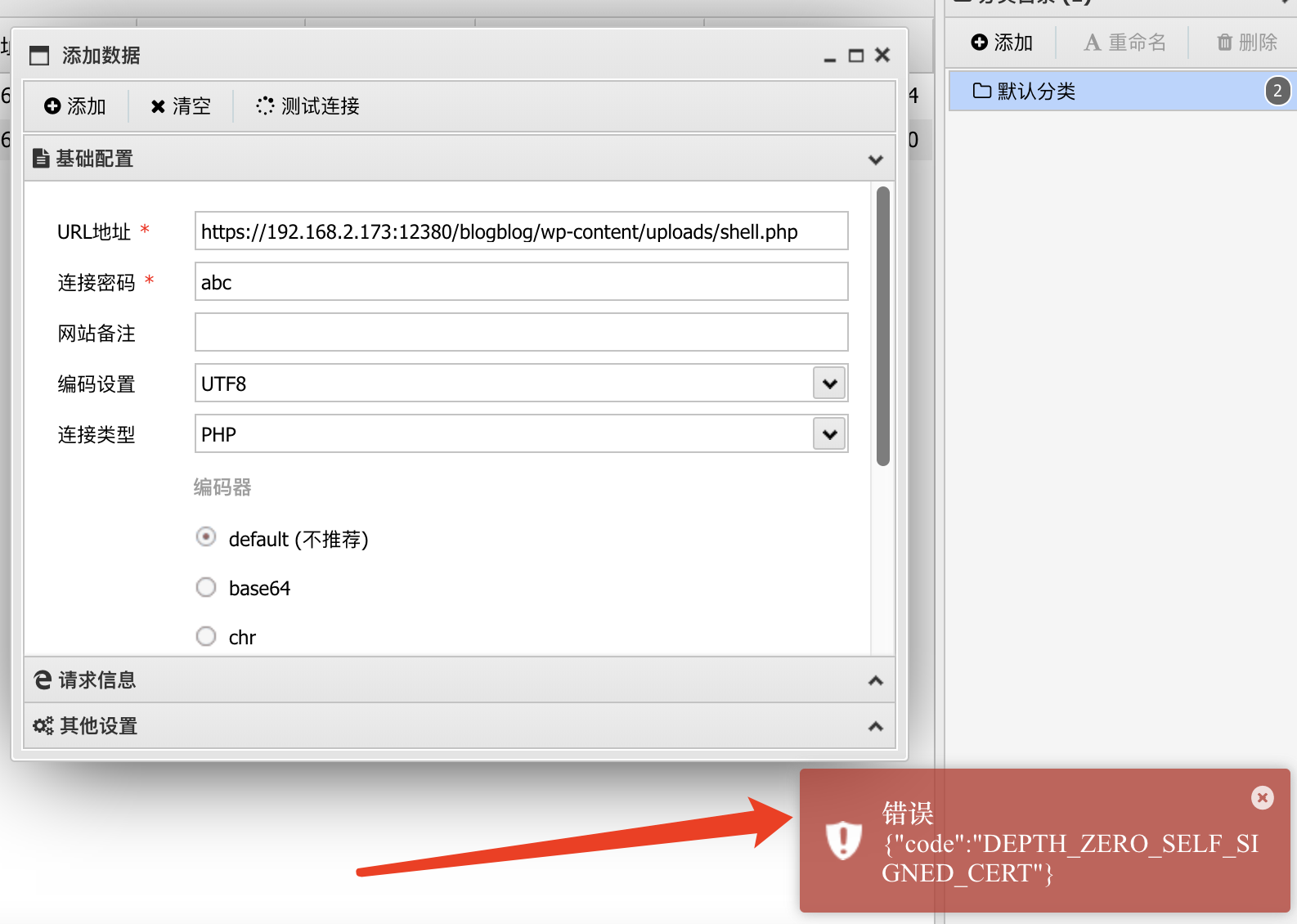This screenshot has height=924, width=1297.
Task: Open the 编码设置 UTF8 dropdown
Action: (829, 384)
